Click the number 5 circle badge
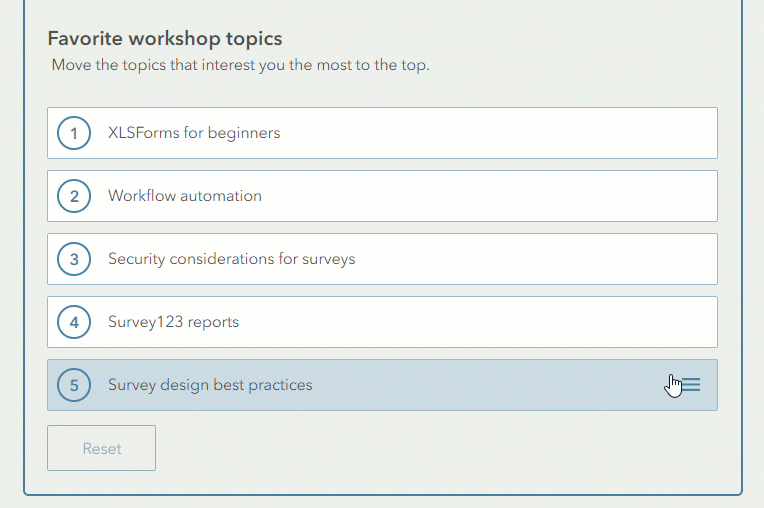The height and width of the screenshot is (508, 764). [x=74, y=385]
